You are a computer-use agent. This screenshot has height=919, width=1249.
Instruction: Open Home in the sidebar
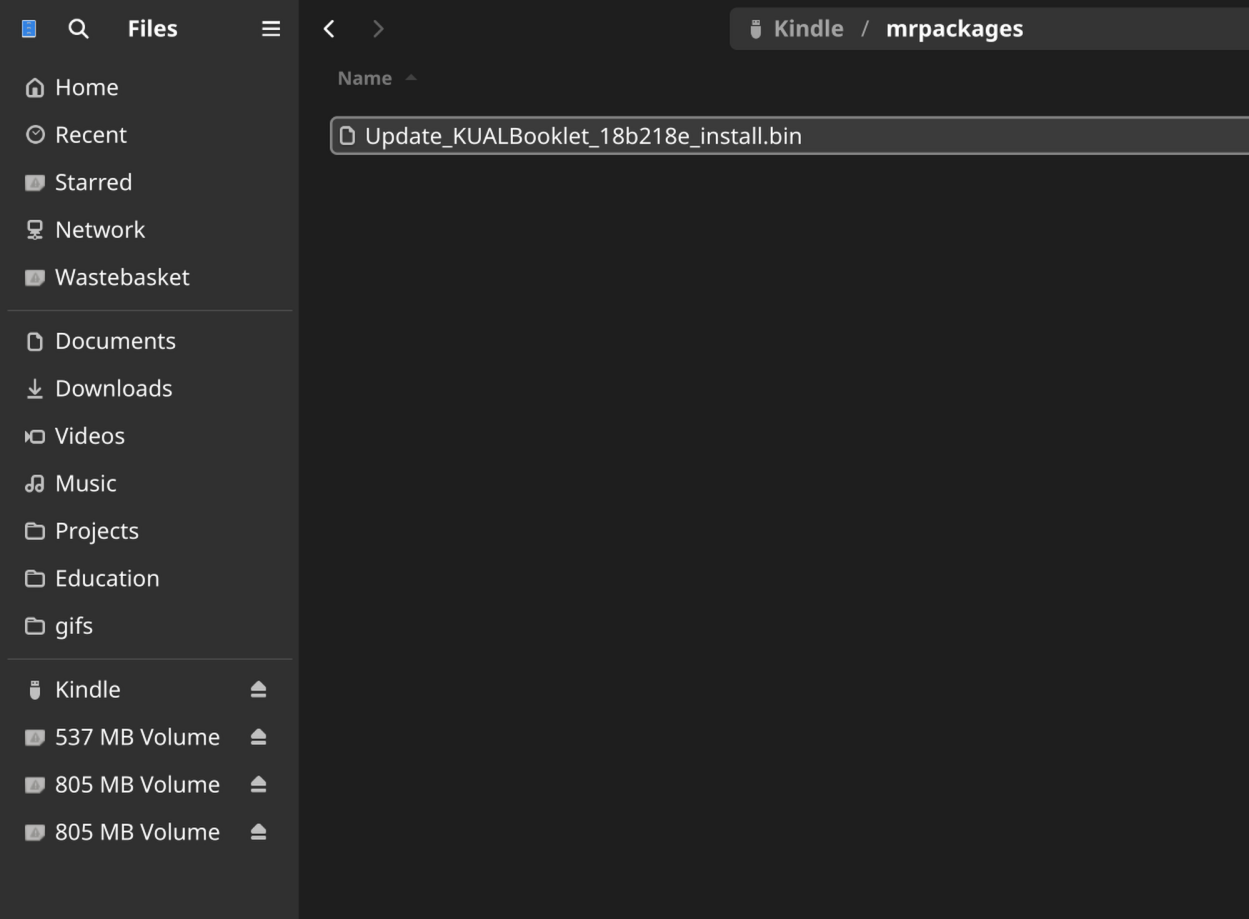(86, 88)
